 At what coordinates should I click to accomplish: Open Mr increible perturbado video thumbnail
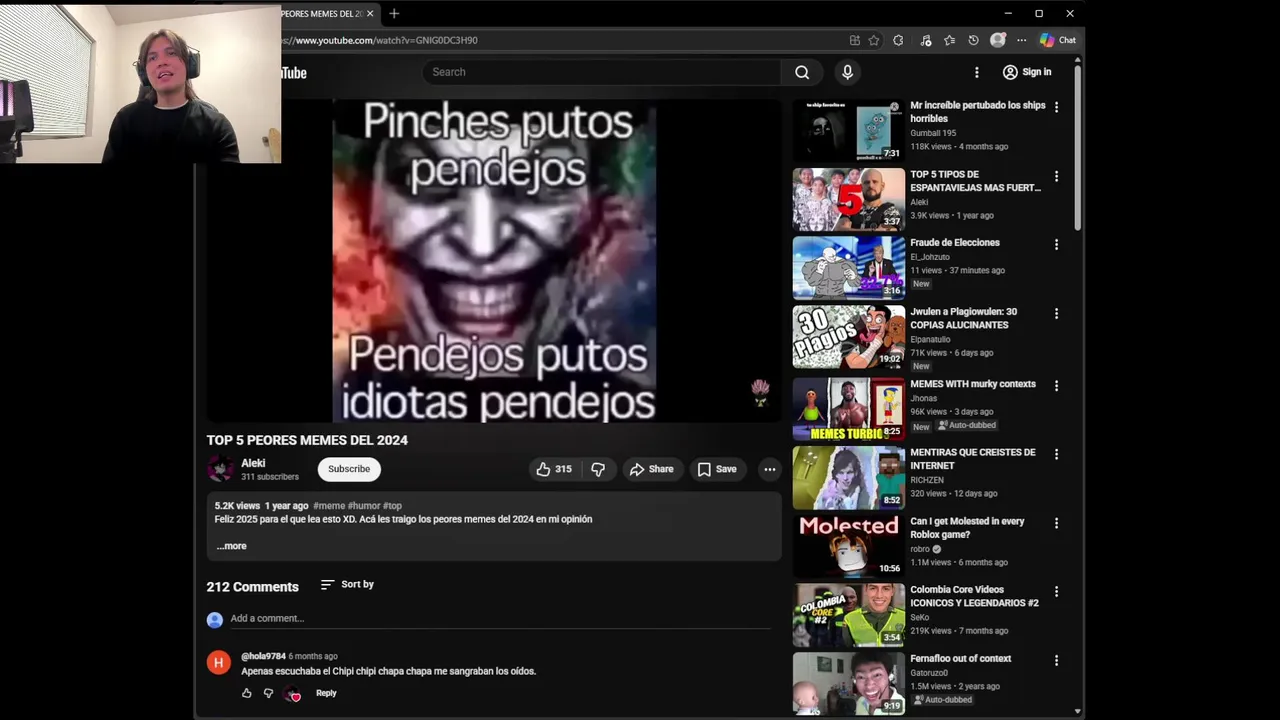pos(848,130)
